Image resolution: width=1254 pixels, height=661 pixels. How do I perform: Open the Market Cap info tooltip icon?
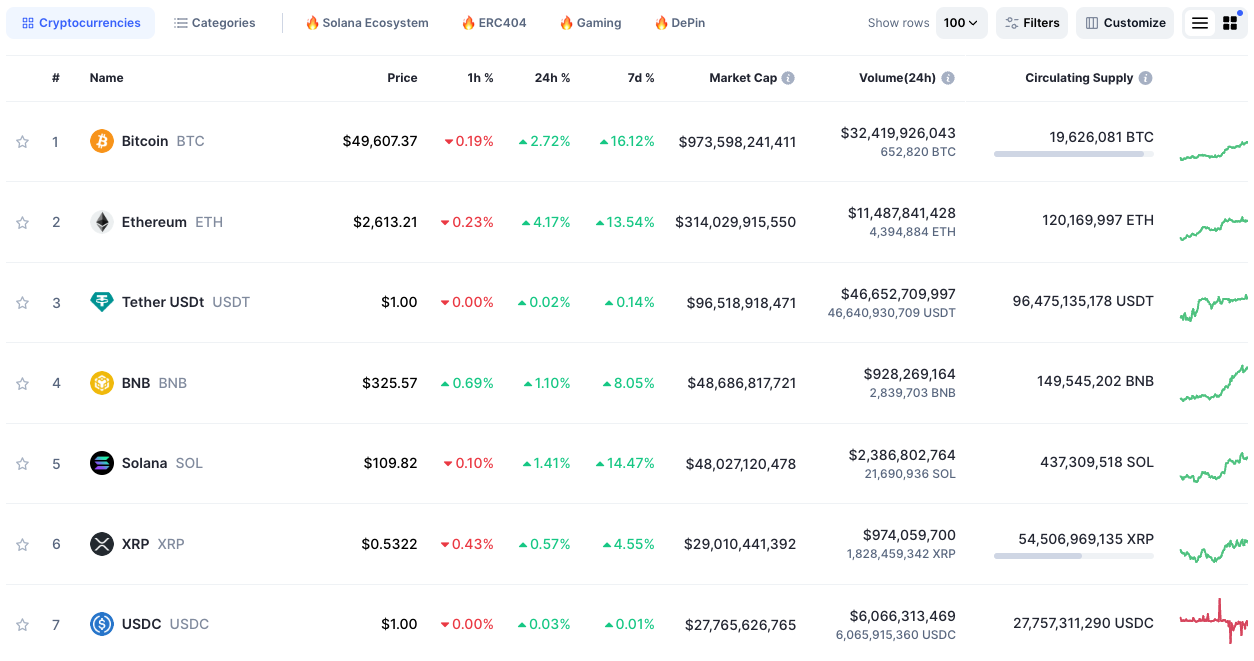[788, 77]
